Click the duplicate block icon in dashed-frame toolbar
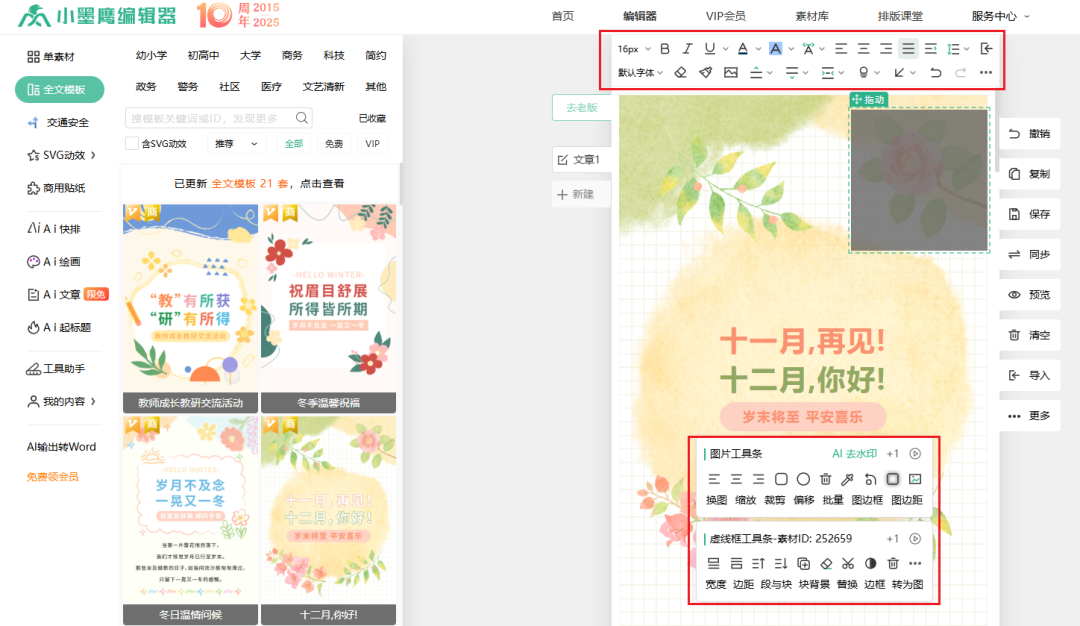 [803, 563]
